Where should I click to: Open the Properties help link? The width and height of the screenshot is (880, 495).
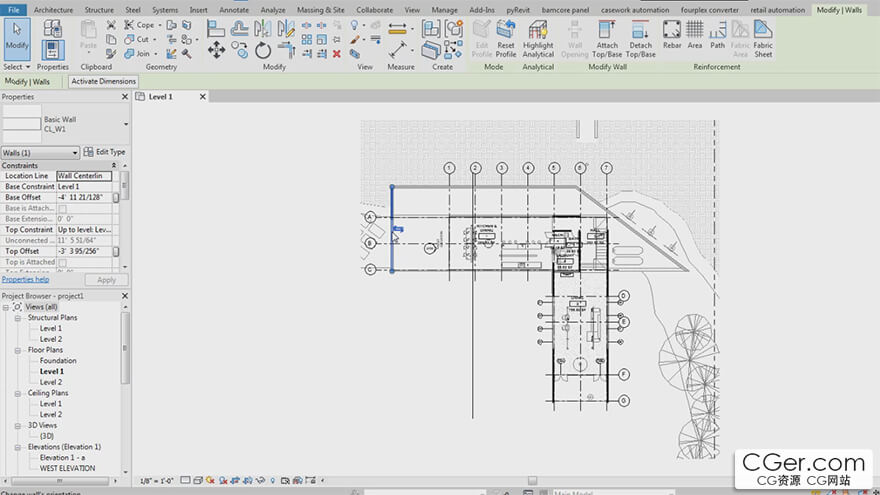click(25, 280)
